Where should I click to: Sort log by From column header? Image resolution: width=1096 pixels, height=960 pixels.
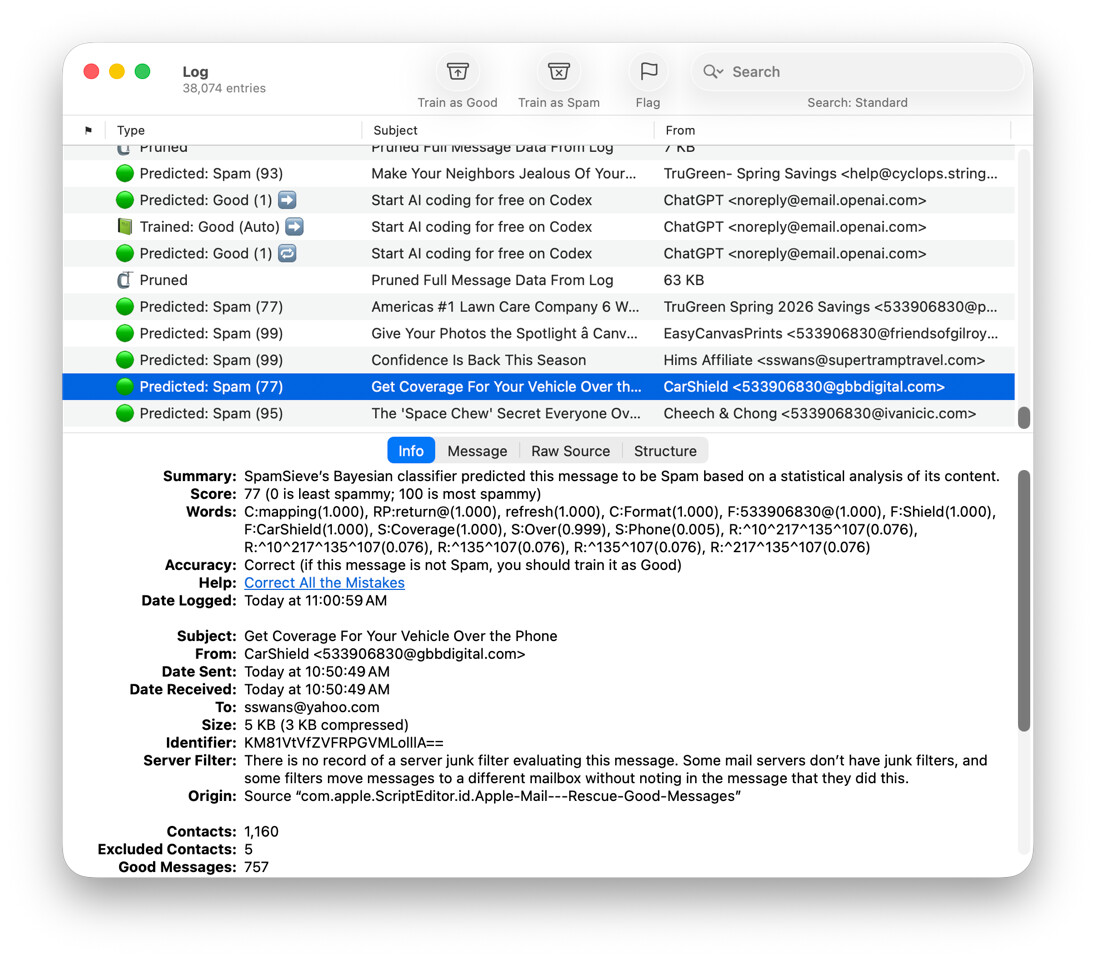680,131
